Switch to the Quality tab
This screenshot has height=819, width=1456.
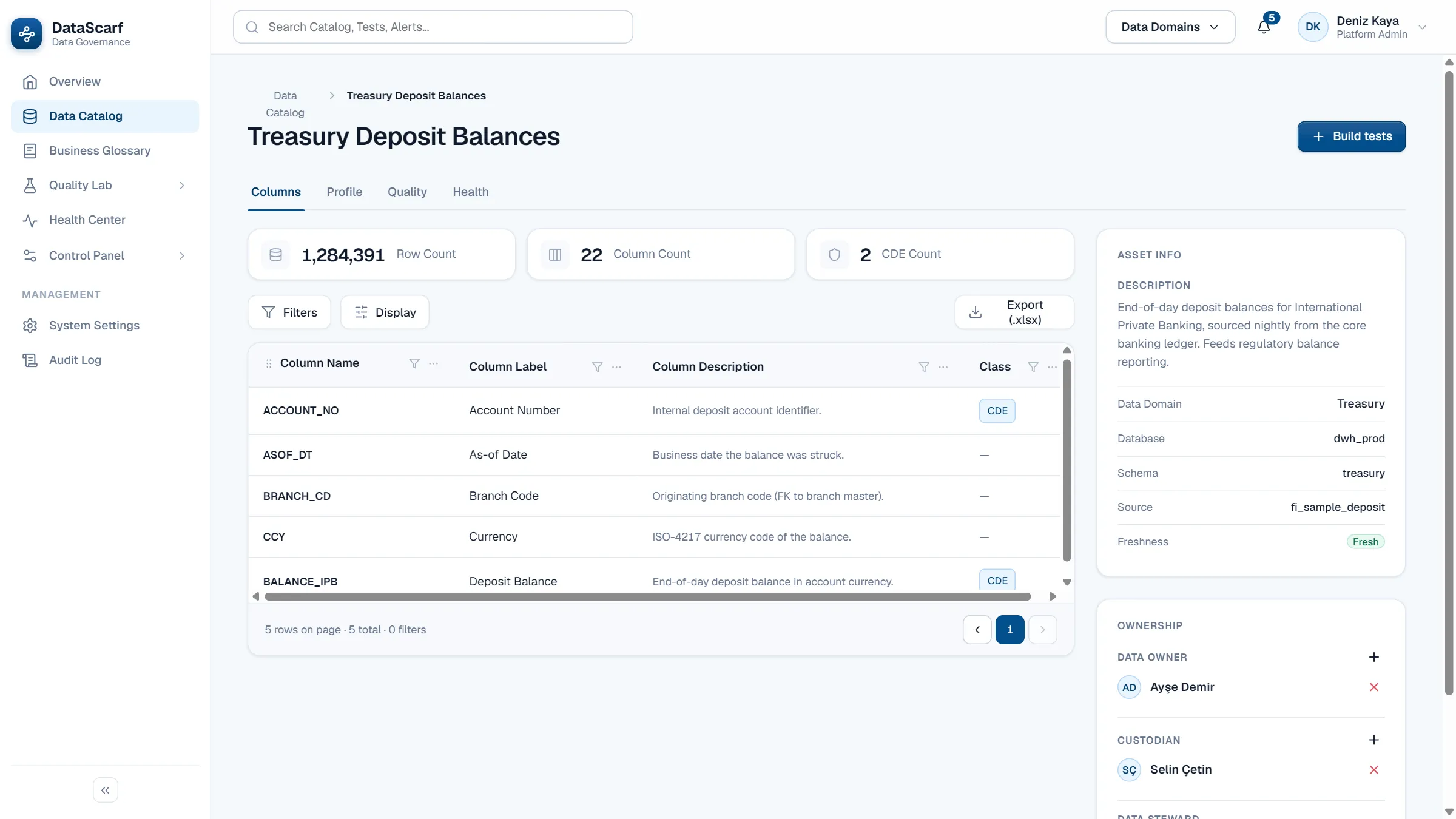click(407, 192)
